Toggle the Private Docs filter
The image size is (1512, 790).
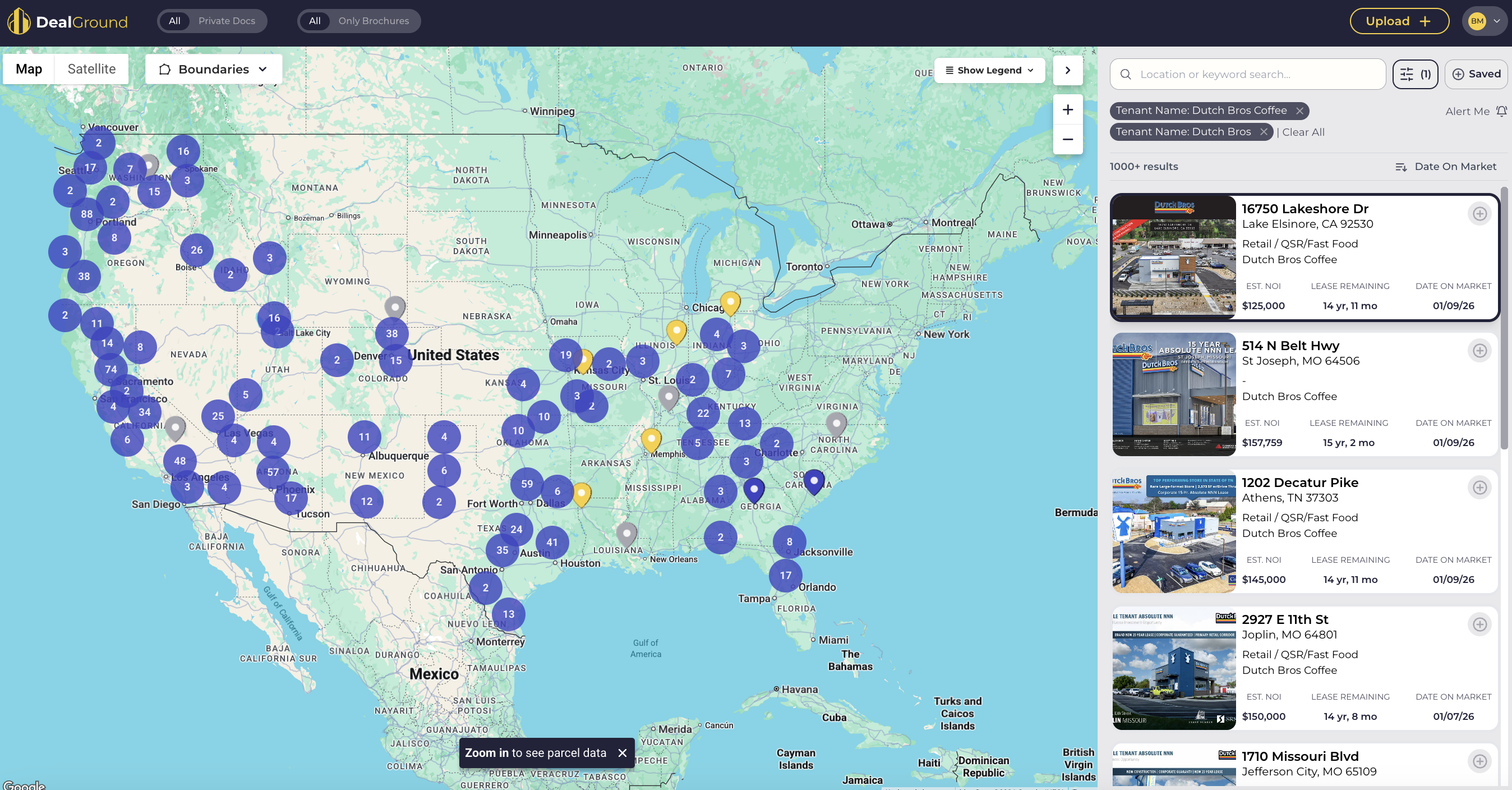[x=227, y=21]
